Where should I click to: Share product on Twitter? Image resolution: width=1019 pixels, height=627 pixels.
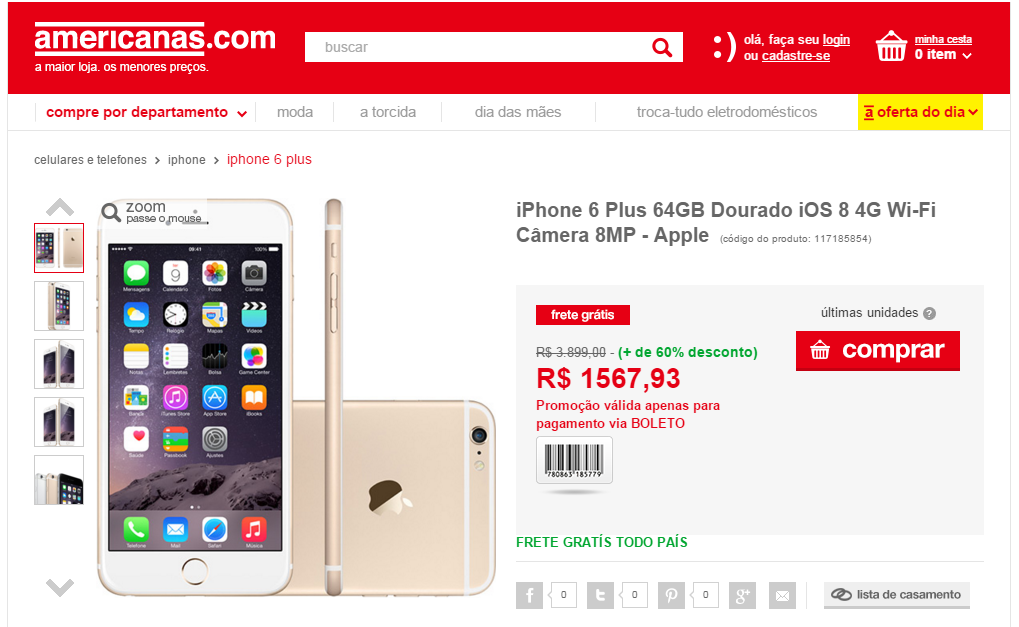click(x=600, y=595)
